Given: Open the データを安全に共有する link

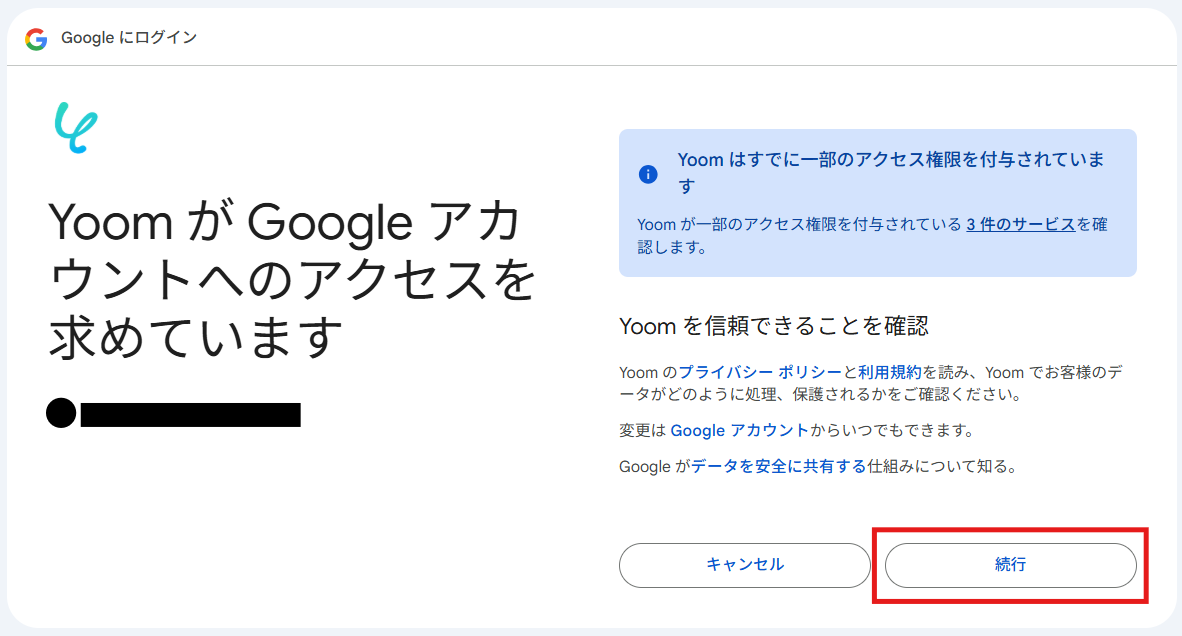Looking at the screenshot, I should pos(778,466).
